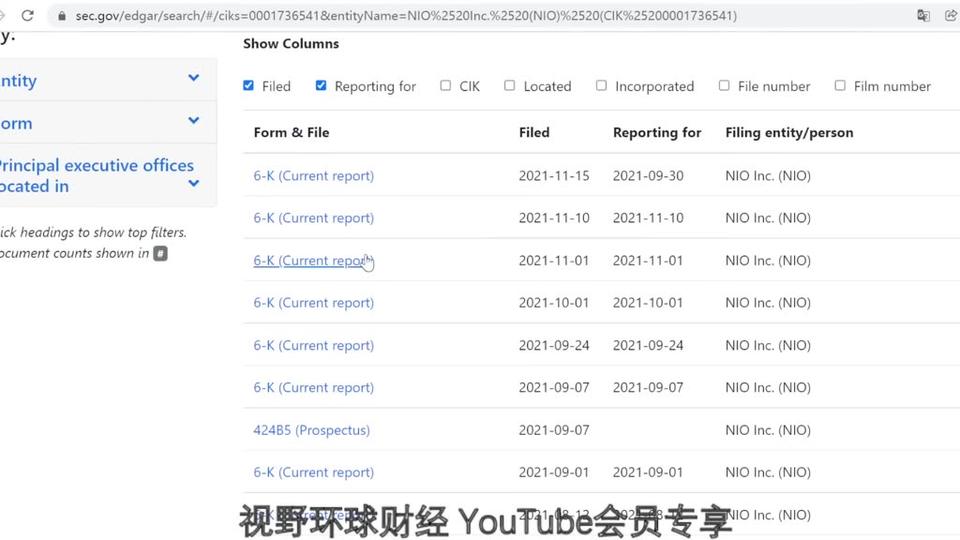Open 6-K report filed 2021-09-24
This screenshot has width=960, height=540.
[x=313, y=345]
